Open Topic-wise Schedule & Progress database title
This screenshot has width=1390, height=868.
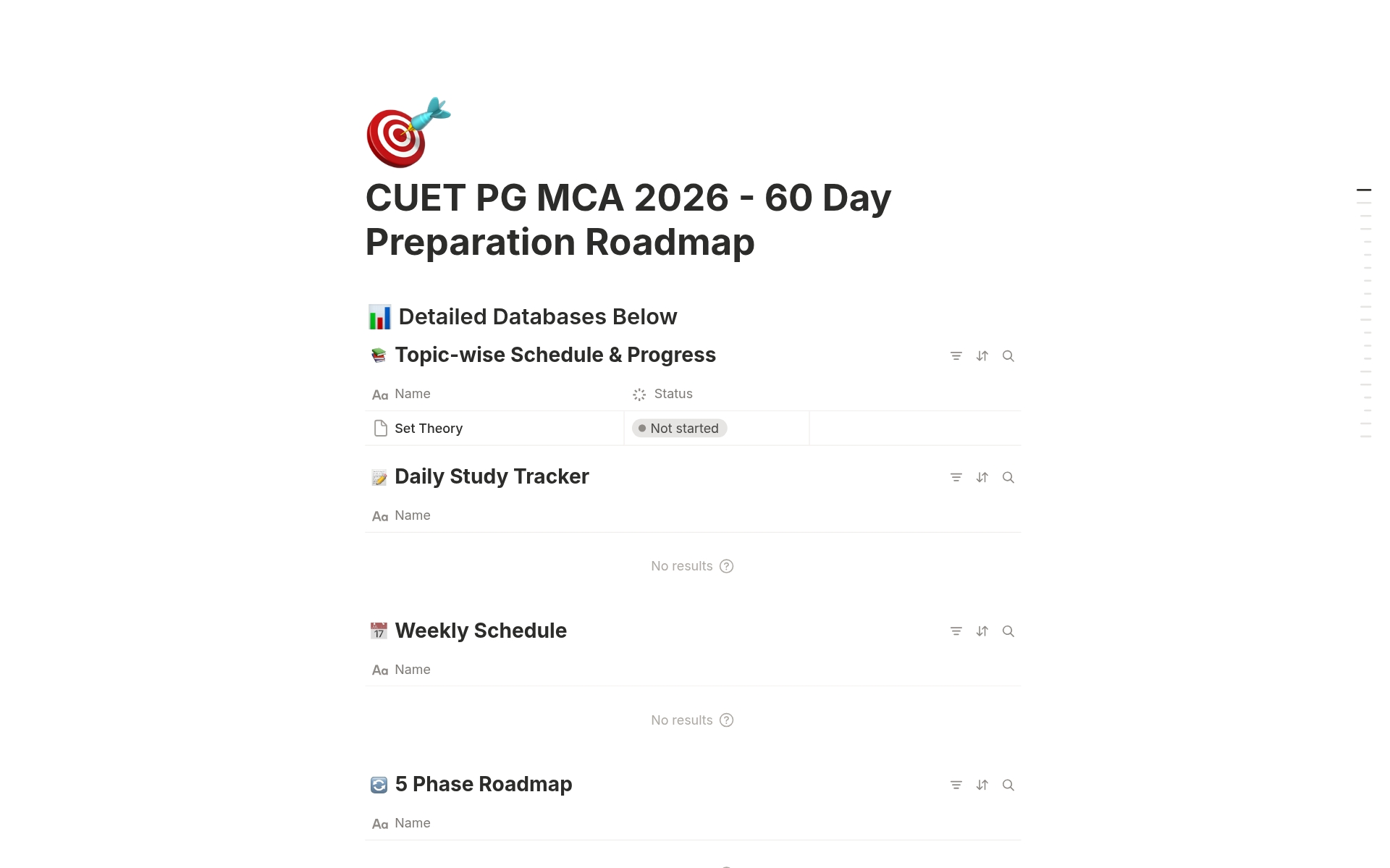click(555, 355)
